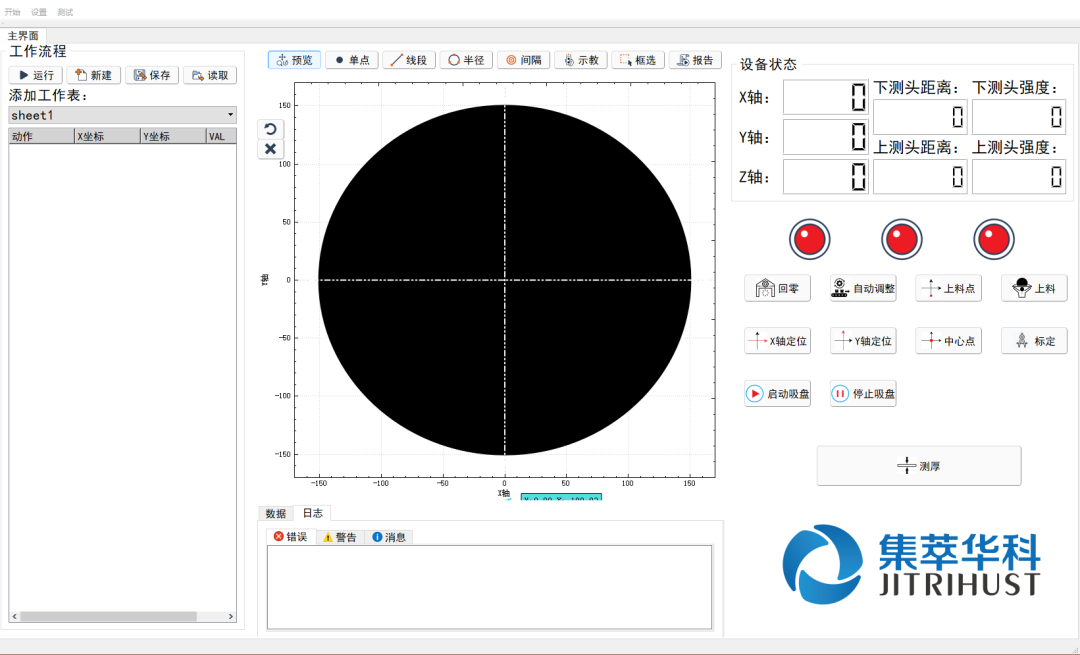1080x655 pixels.
Task: Start the suction cup with 启动吸盘
Action: click(777, 394)
